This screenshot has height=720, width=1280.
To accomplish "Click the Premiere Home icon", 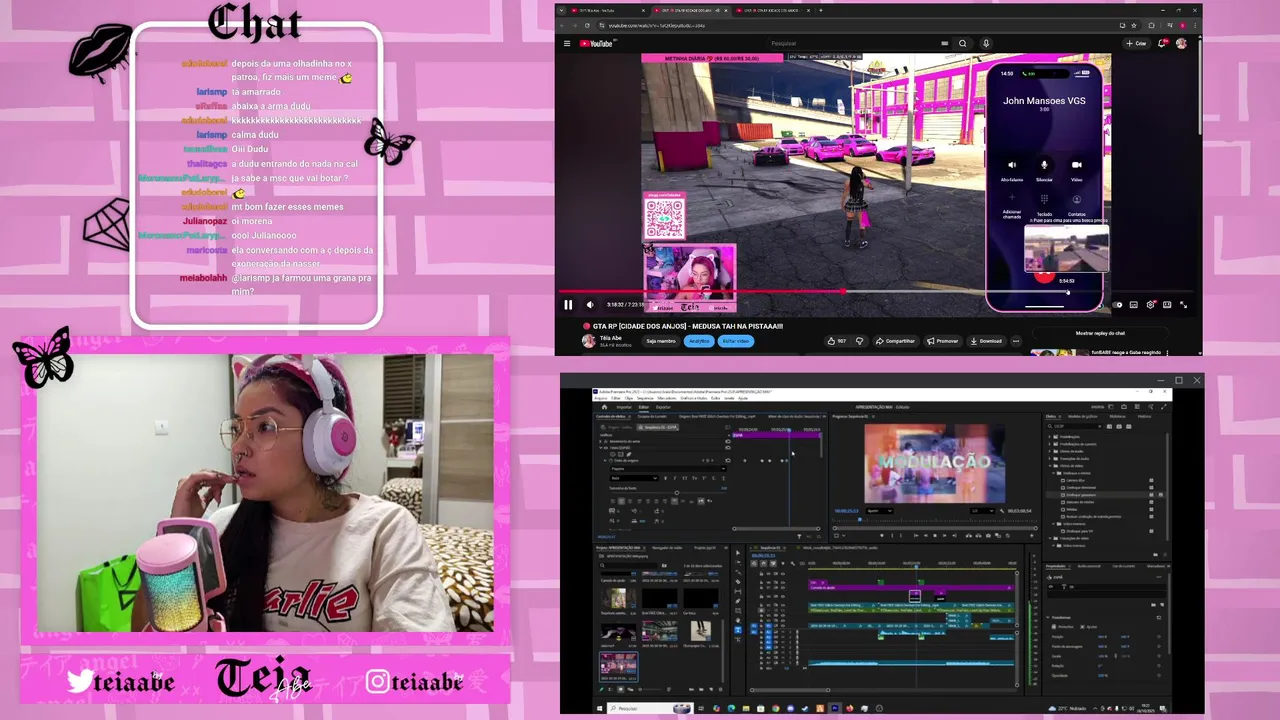I will (604, 407).
